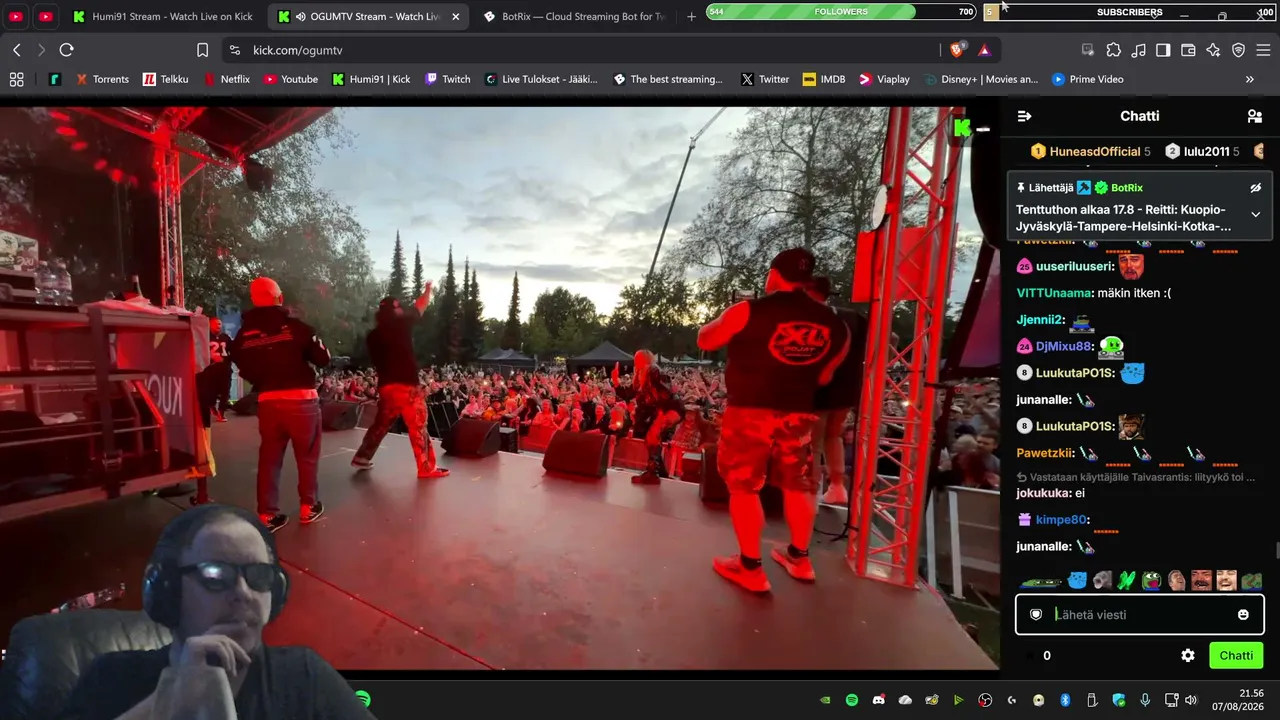Open Brave Shields icon
This screenshot has height=720, width=1280.
pyautogui.click(x=957, y=50)
